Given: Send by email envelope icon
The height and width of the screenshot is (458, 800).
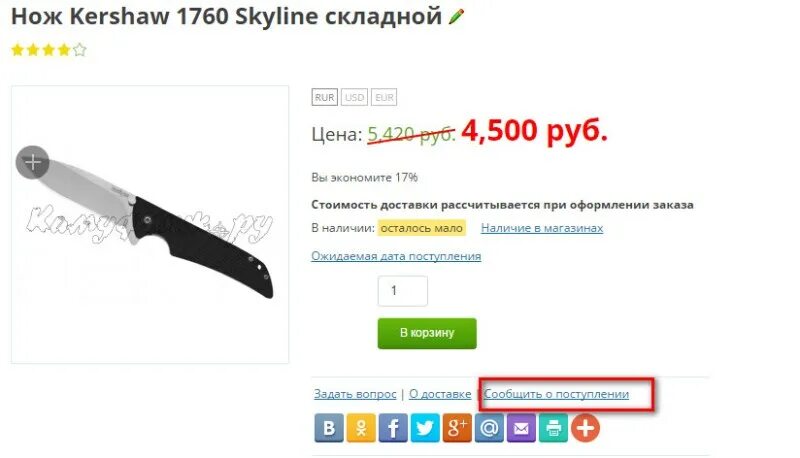Looking at the screenshot, I should [x=521, y=427].
